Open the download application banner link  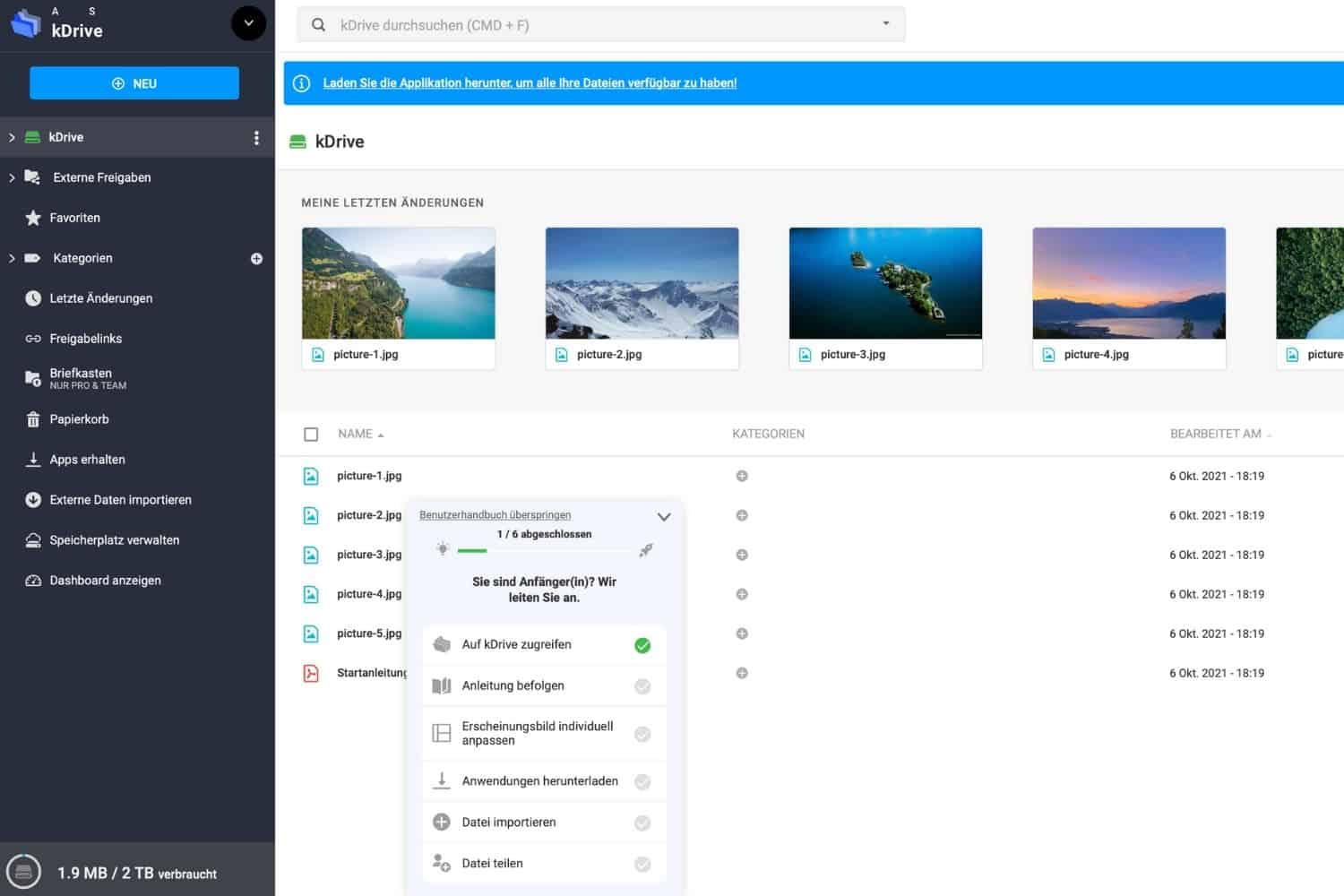(530, 82)
